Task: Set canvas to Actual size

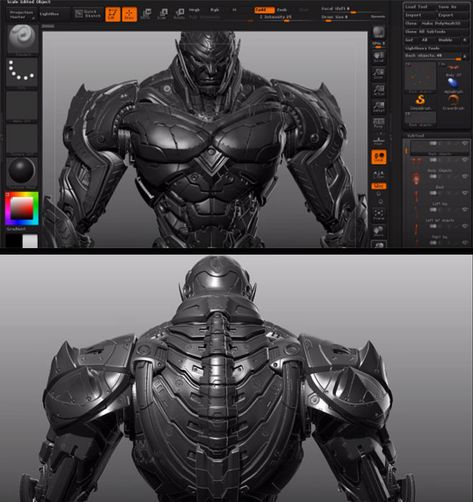Action: click(378, 90)
